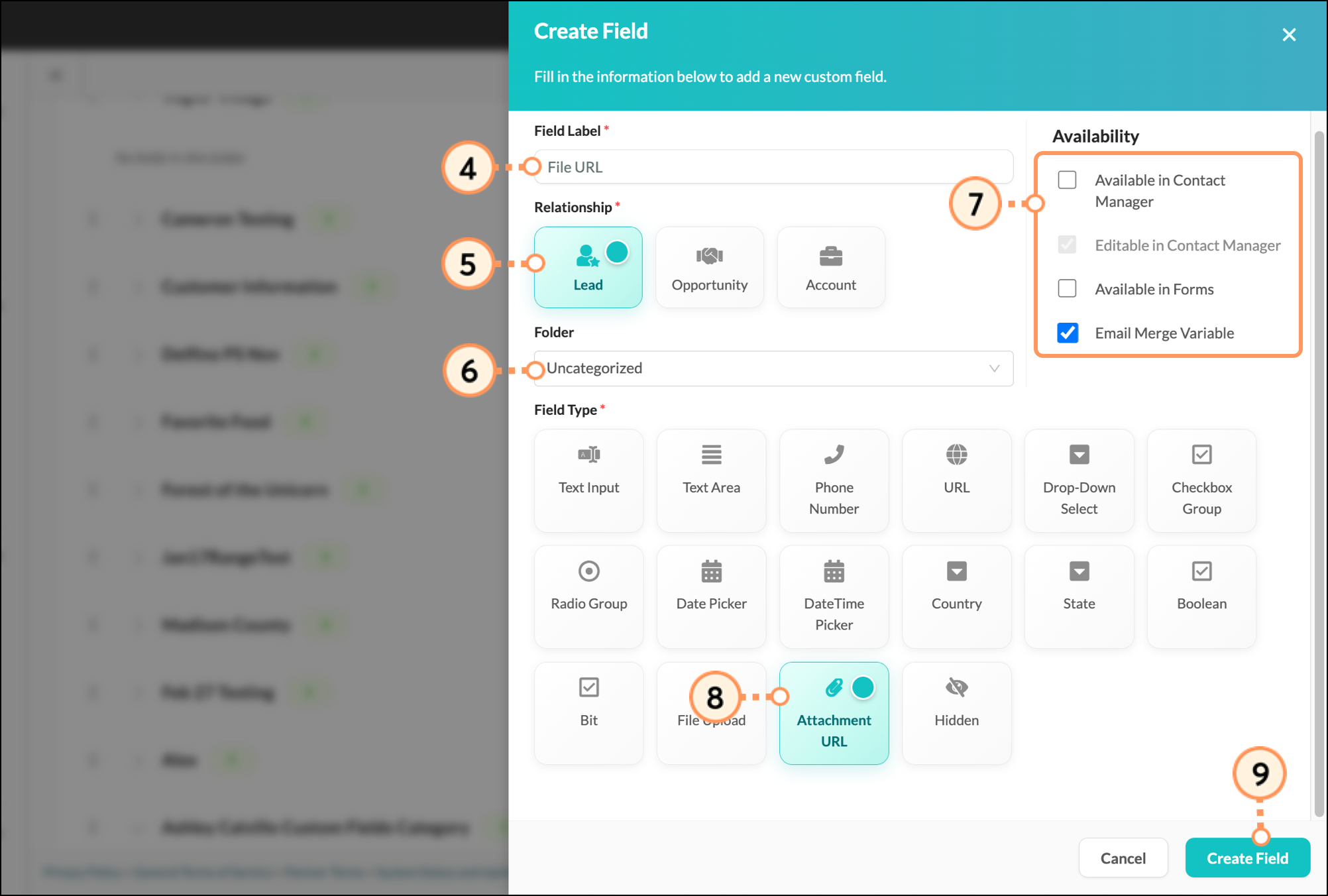Choose the Drop-Down Select field type
Screen dimensions: 1328x896
(x=1079, y=480)
